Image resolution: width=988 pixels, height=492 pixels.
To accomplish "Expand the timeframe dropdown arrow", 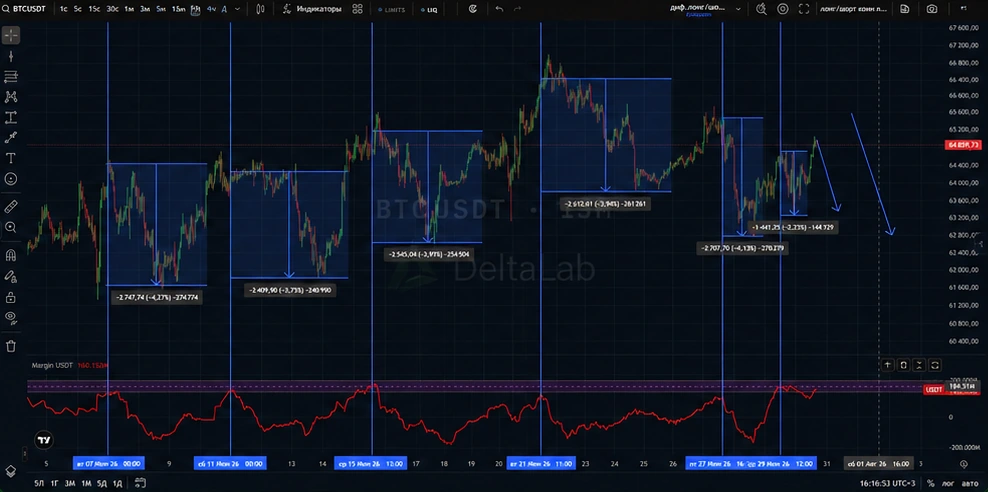I will coord(237,9).
